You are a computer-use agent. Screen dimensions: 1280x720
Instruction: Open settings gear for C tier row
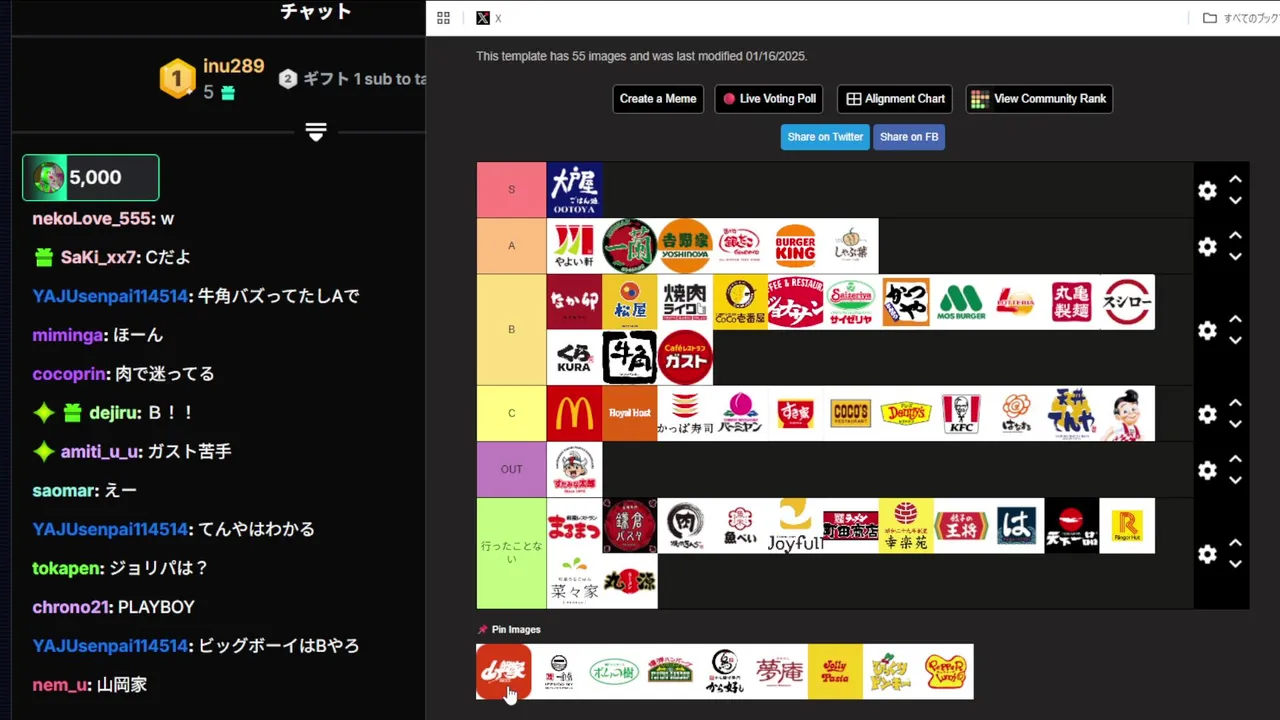(1207, 414)
